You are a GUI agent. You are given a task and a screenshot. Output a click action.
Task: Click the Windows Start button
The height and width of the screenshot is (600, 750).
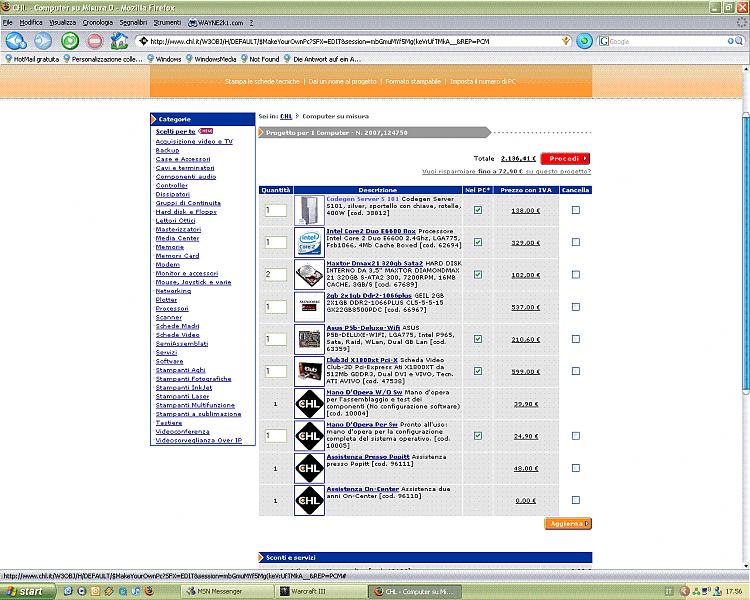tap(26, 591)
